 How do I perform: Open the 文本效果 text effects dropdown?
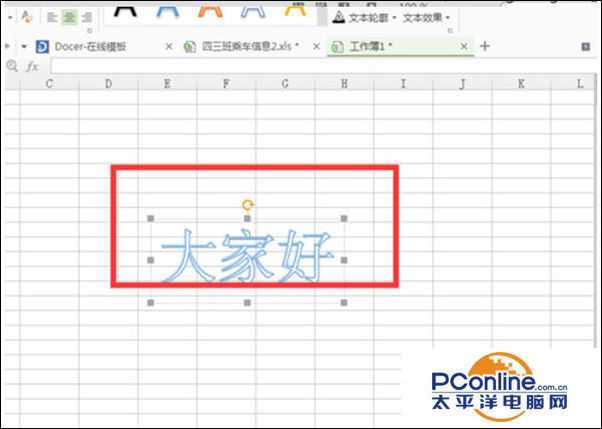pos(426,18)
